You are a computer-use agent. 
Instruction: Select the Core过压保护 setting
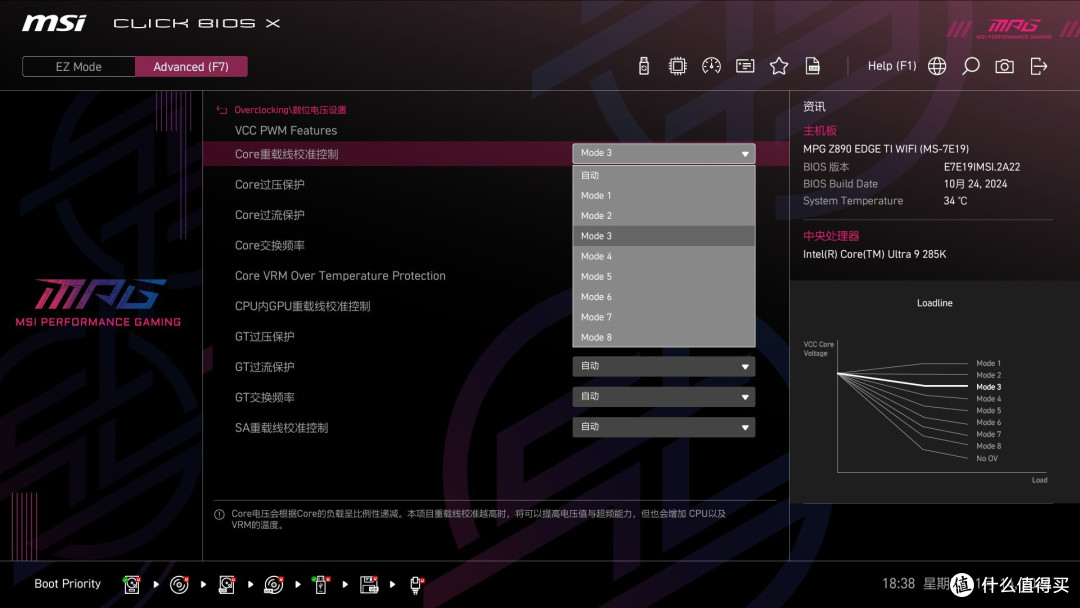pyautogui.click(x=269, y=185)
